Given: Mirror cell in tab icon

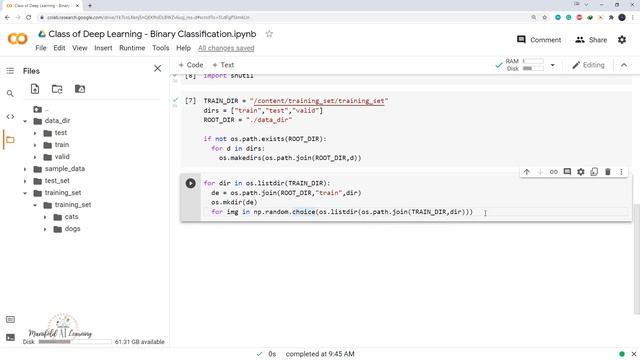Looking at the screenshot, I should tap(594, 172).
